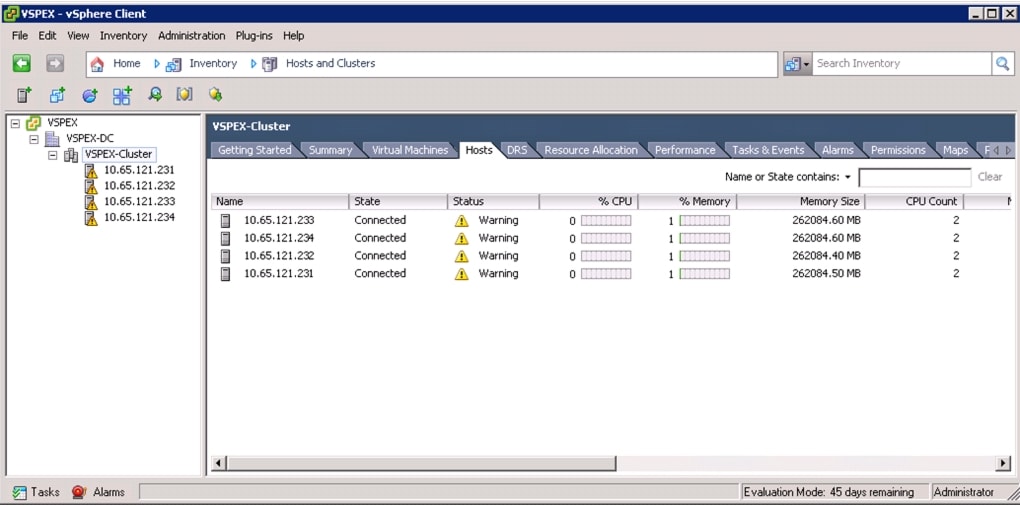
Task: Open the Plug-ins menu
Action: tap(254, 36)
